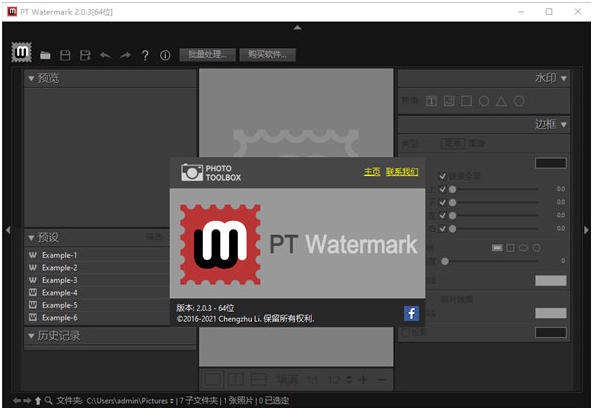Image resolution: width=593 pixels, height=408 pixels.
Task: Click the status bar magnifier search icon
Action: 48,400
